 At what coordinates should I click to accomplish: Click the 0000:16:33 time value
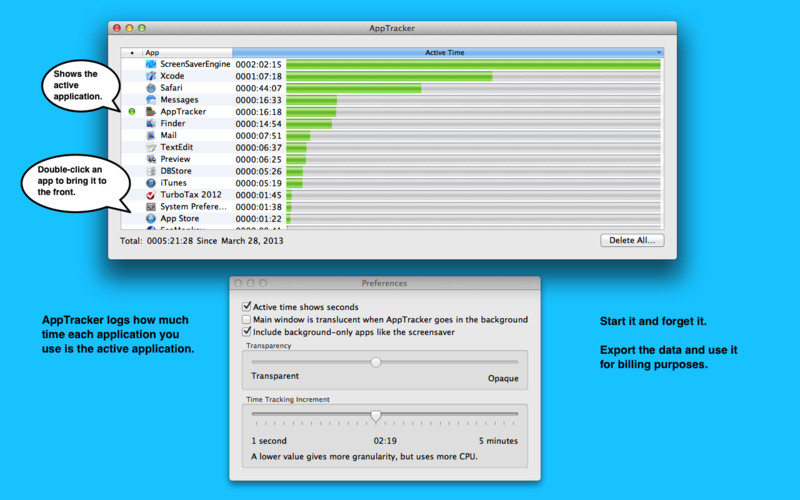(259, 100)
